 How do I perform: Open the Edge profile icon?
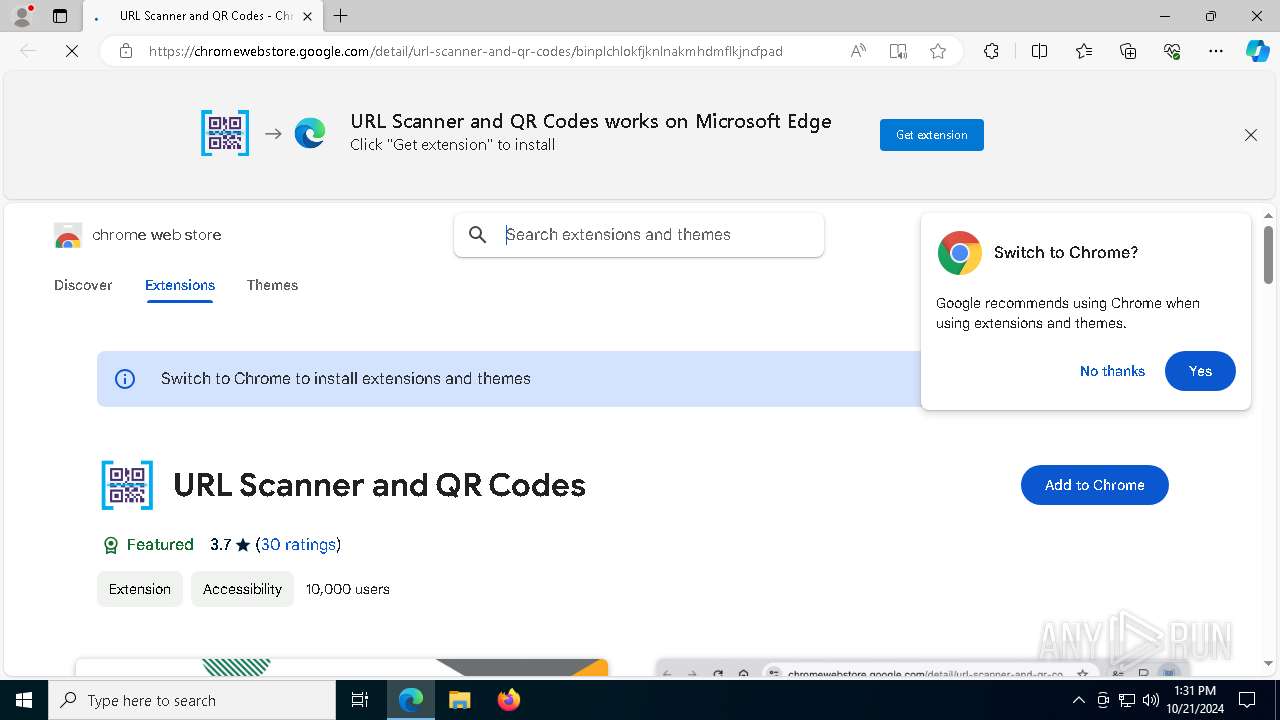point(22,16)
